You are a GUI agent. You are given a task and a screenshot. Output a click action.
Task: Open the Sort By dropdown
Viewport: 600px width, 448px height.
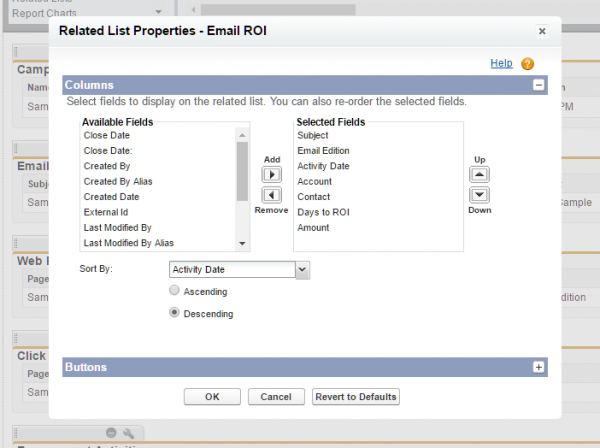[303, 269]
